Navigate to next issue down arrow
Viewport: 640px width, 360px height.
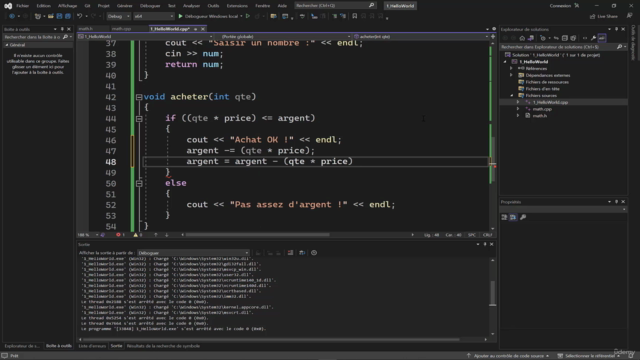[167, 235]
